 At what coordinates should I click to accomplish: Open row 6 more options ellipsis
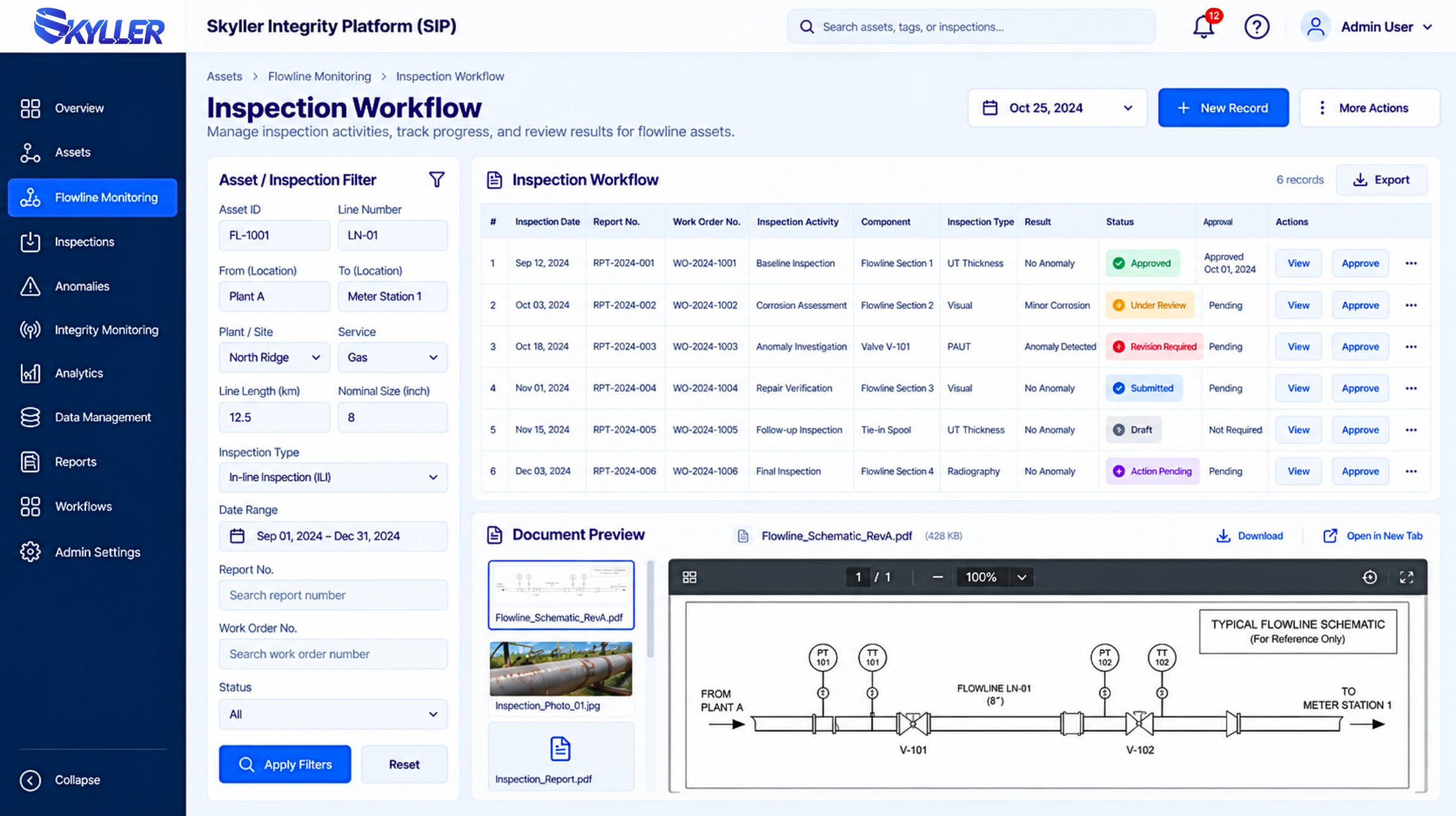pyautogui.click(x=1411, y=471)
